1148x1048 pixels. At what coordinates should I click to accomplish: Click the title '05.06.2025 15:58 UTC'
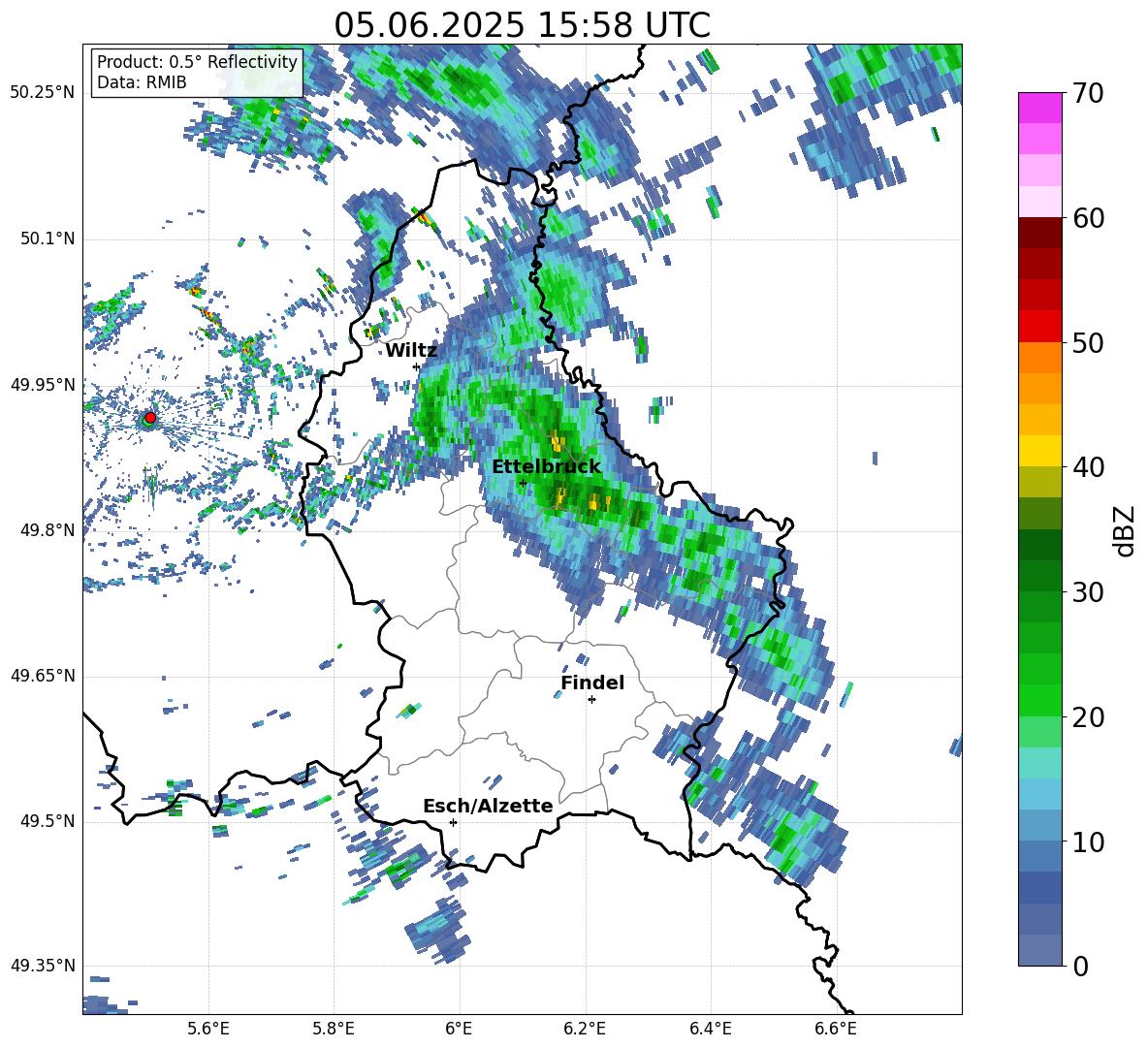522,25
